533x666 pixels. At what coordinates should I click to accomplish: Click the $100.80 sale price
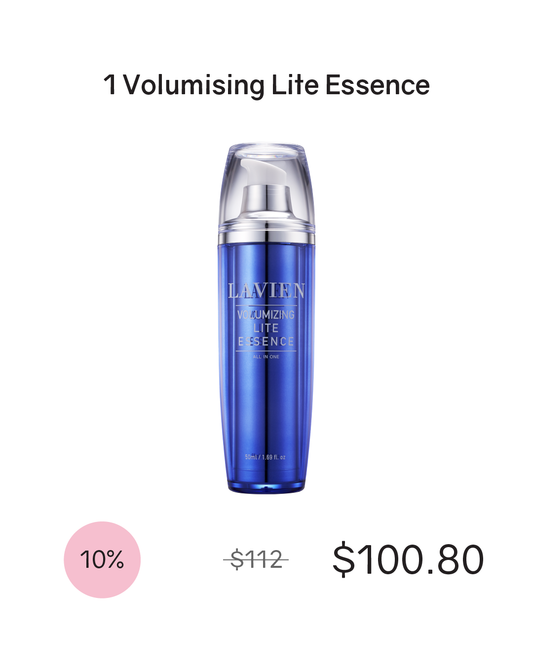tap(408, 559)
